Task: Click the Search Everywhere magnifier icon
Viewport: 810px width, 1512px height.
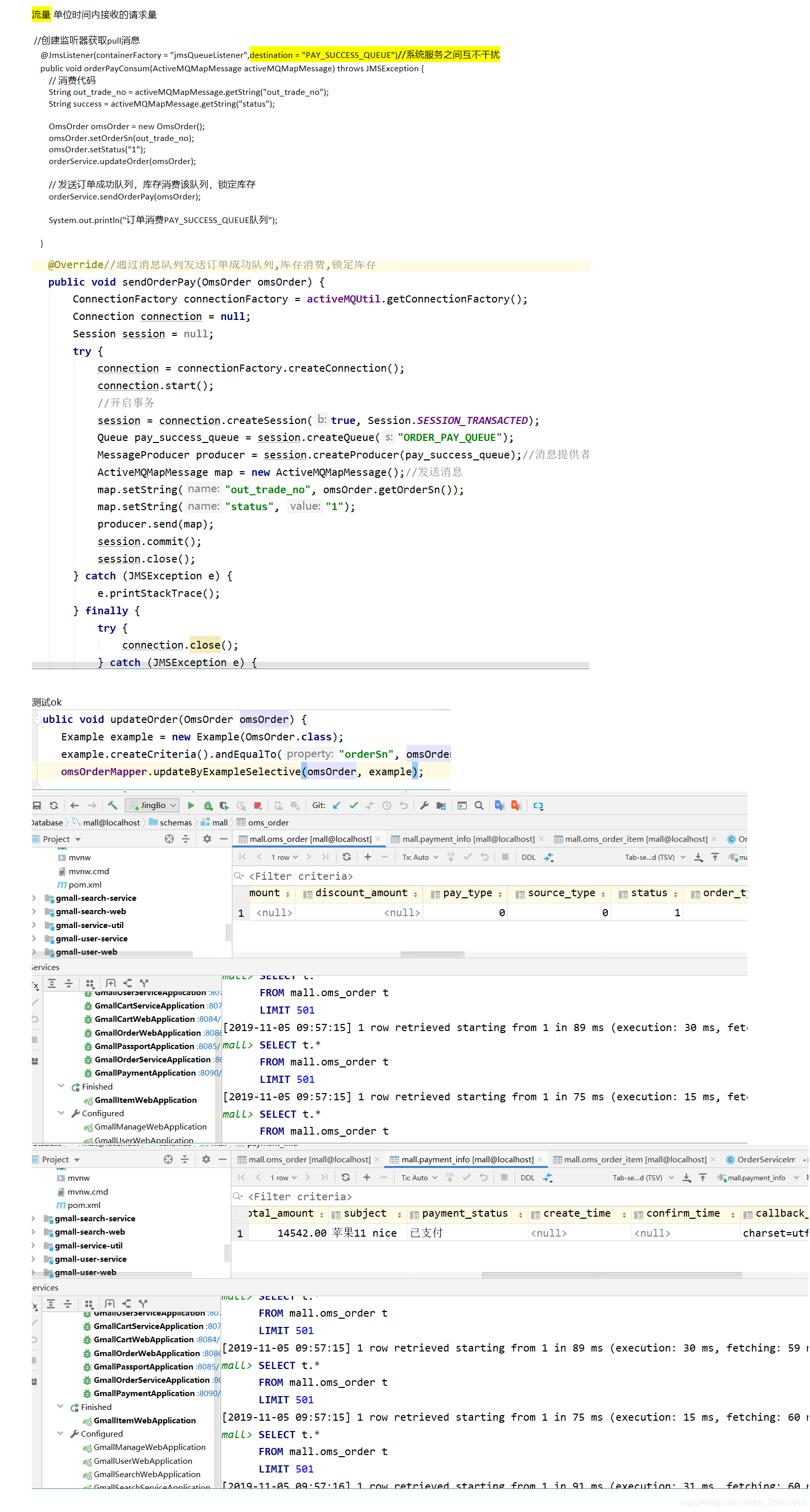Action: [479, 805]
